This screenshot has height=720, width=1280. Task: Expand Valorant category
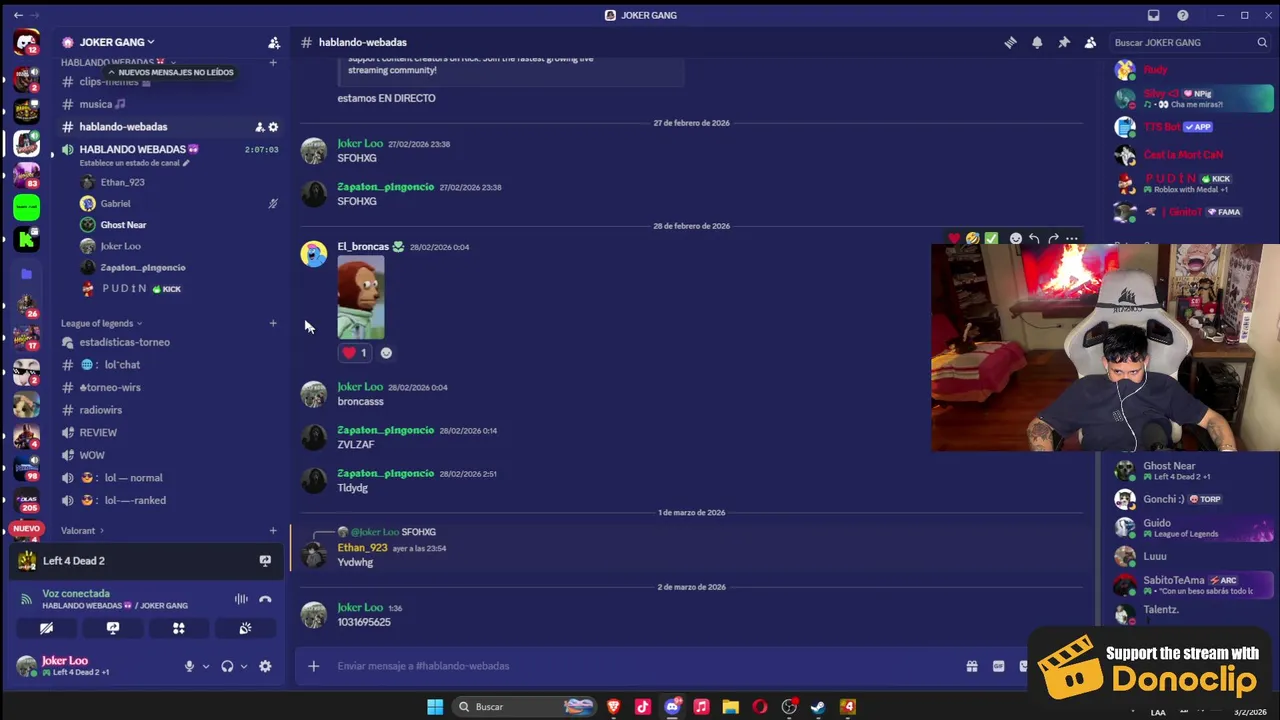tap(82, 531)
